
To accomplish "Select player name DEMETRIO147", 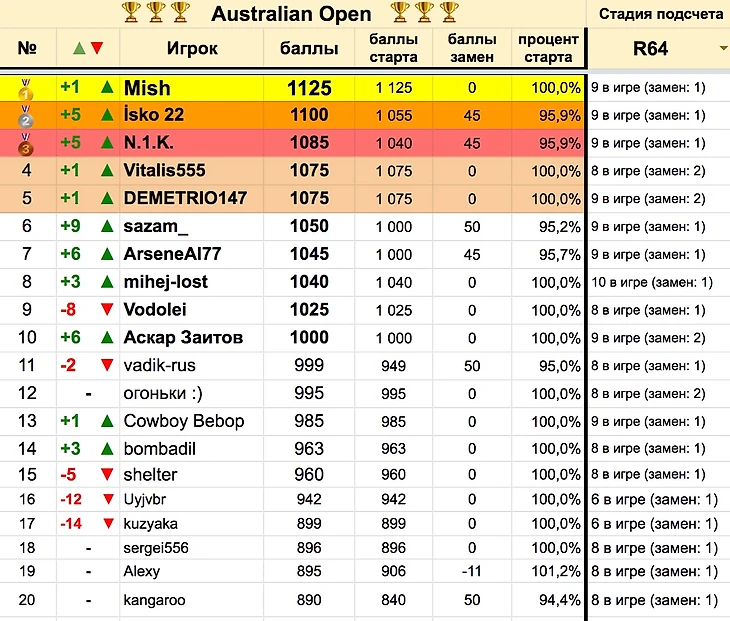I will [185, 199].
